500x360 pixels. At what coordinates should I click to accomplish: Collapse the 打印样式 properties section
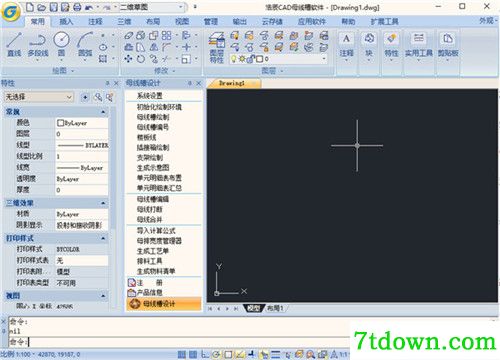click(x=103, y=238)
